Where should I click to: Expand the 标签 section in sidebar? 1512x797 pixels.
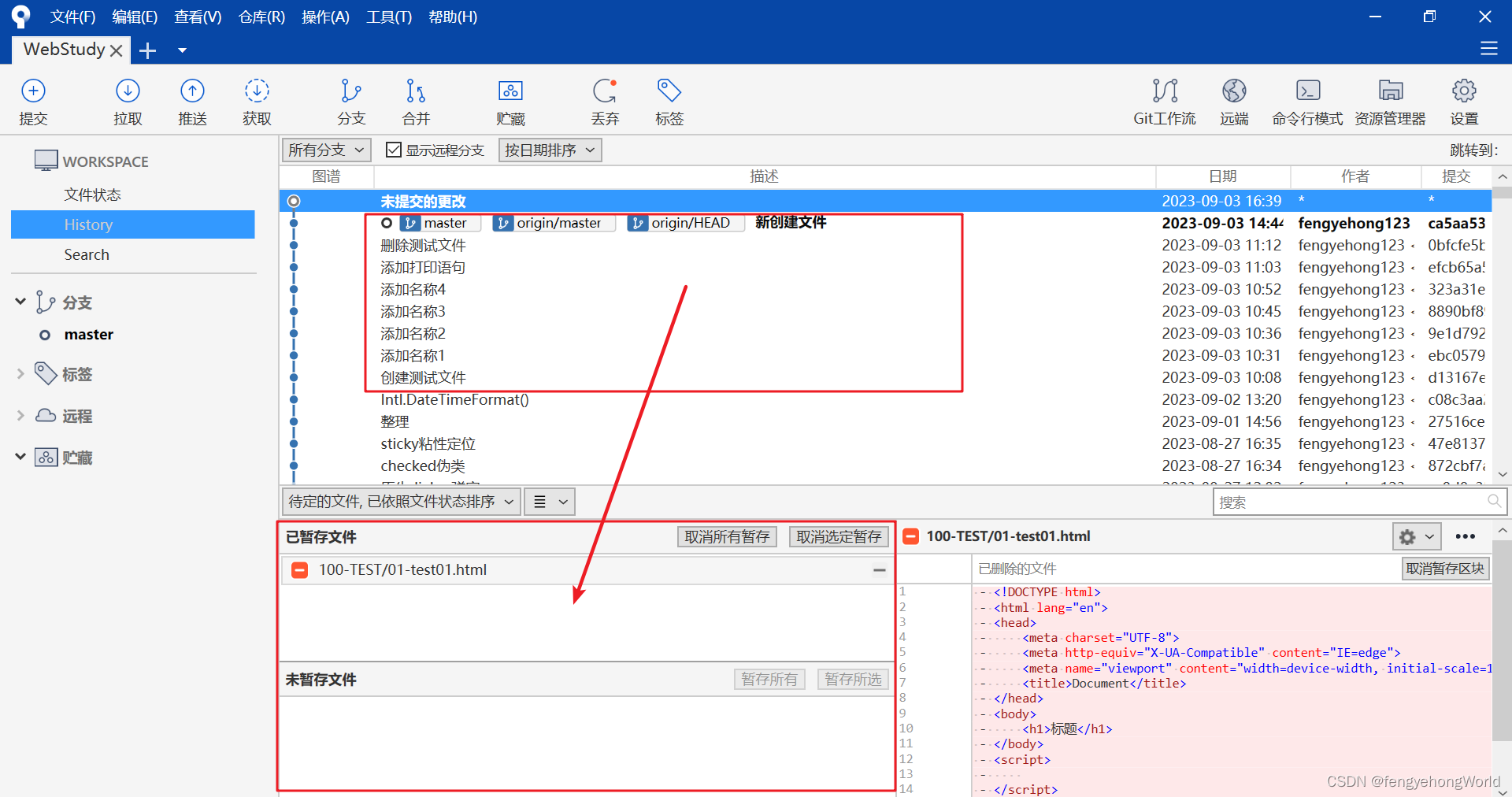click(x=20, y=373)
